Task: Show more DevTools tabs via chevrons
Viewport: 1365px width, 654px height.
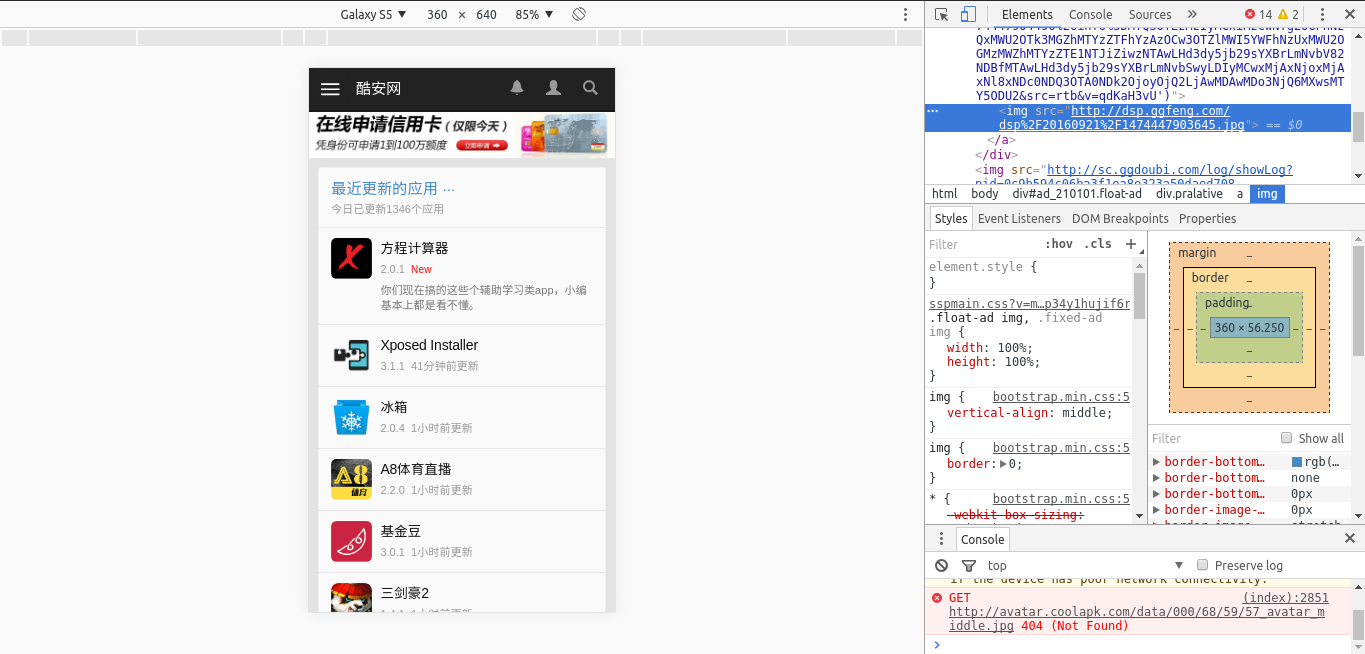Action: point(1192,14)
